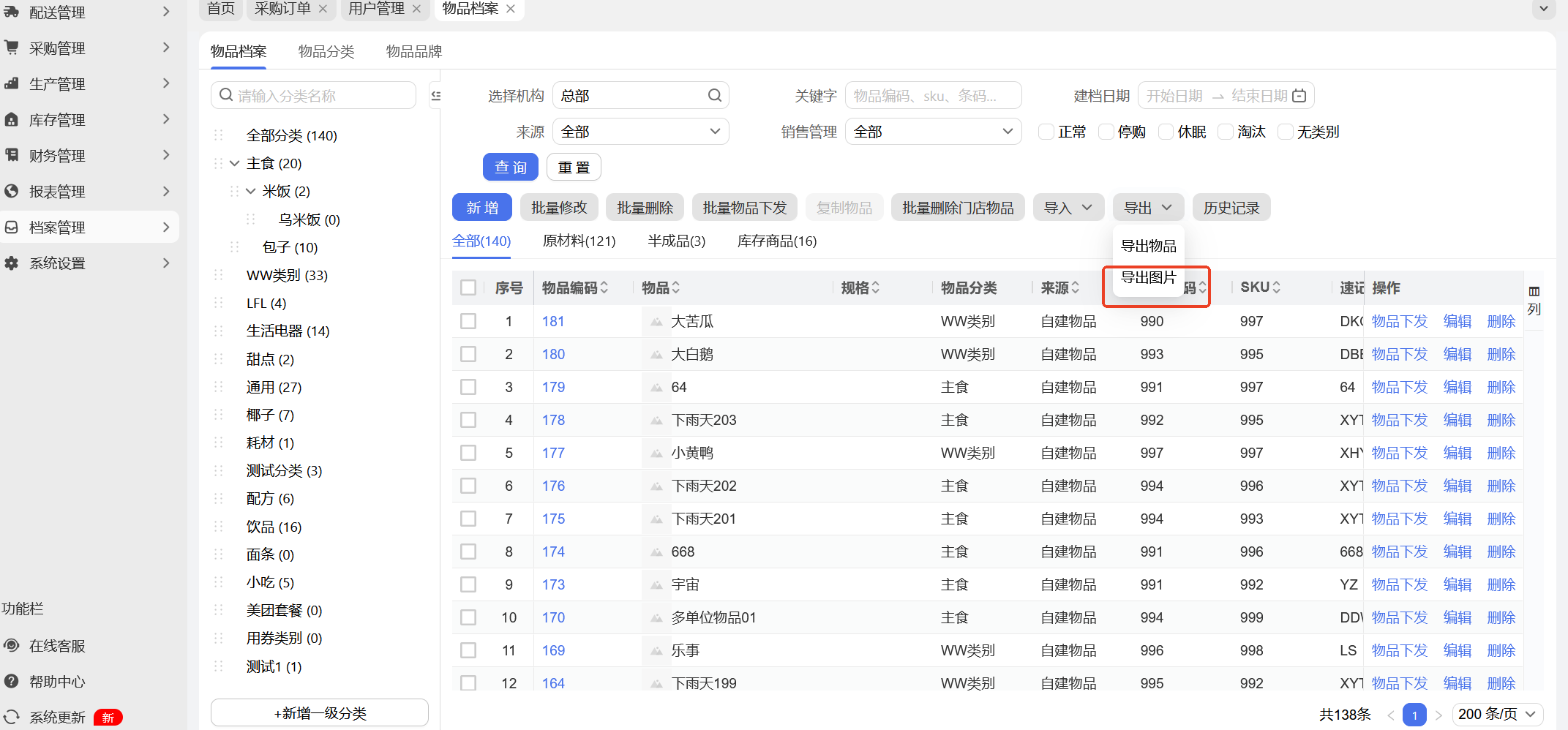Click the calendar icon in date range
Screen dimensions: 1568x730
[x=1299, y=96]
